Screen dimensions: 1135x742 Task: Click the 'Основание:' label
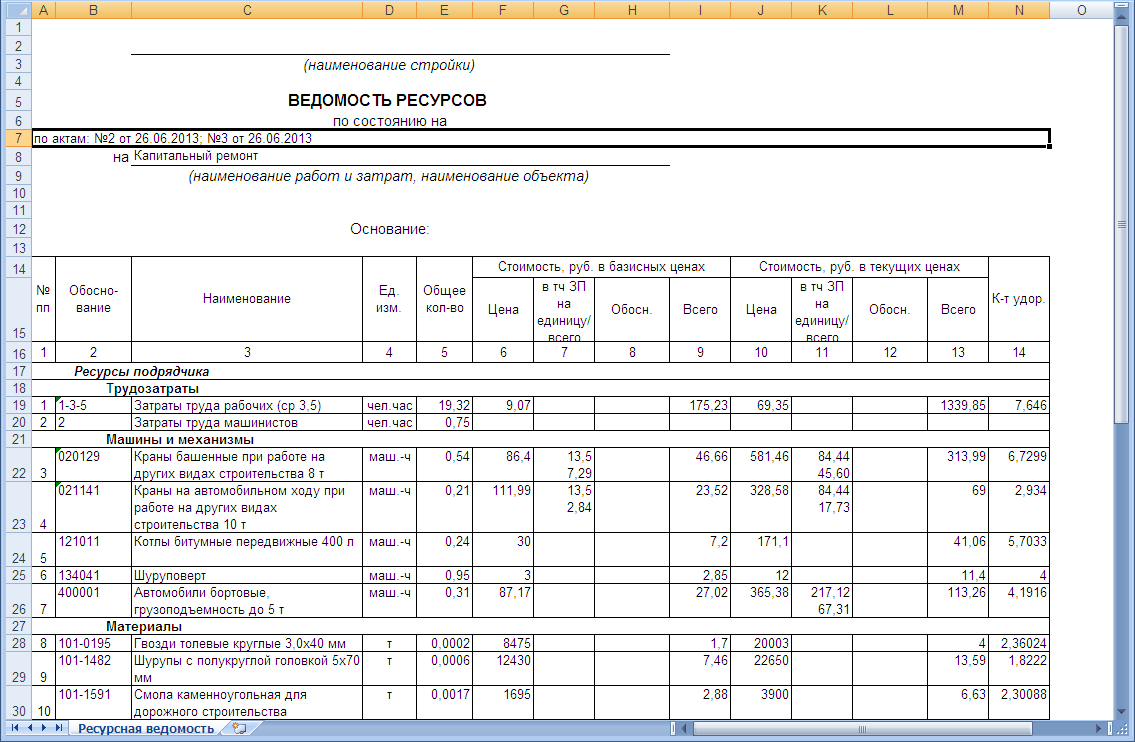tap(389, 229)
